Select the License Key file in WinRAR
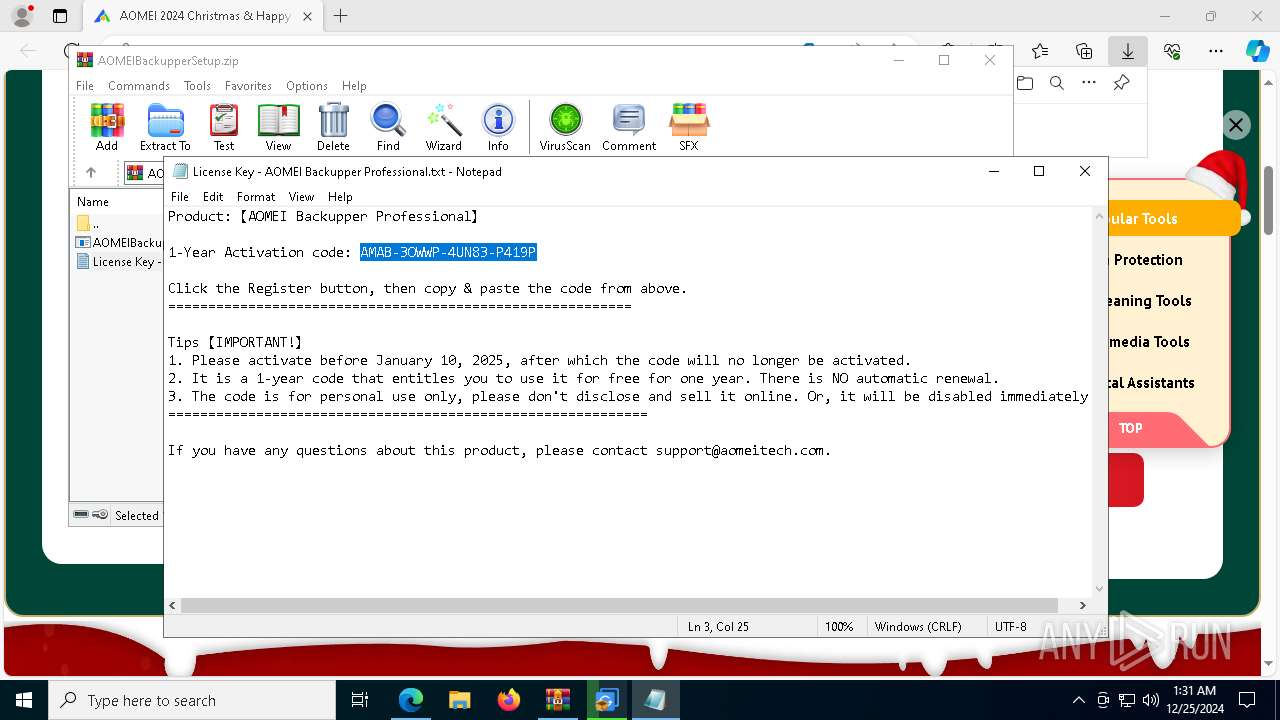 (117, 262)
